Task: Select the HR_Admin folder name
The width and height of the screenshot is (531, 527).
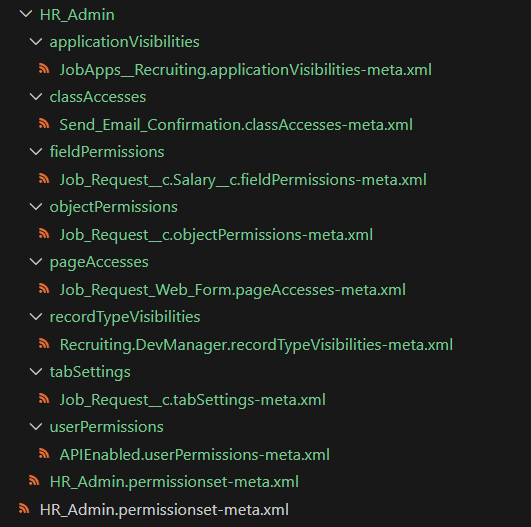Action: [x=77, y=15]
